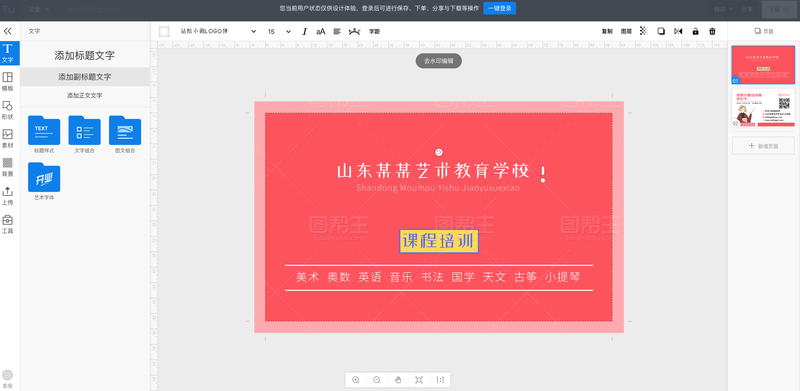The image size is (800, 391).
Task: Click the 一键登录 login button
Action: [x=499, y=8]
